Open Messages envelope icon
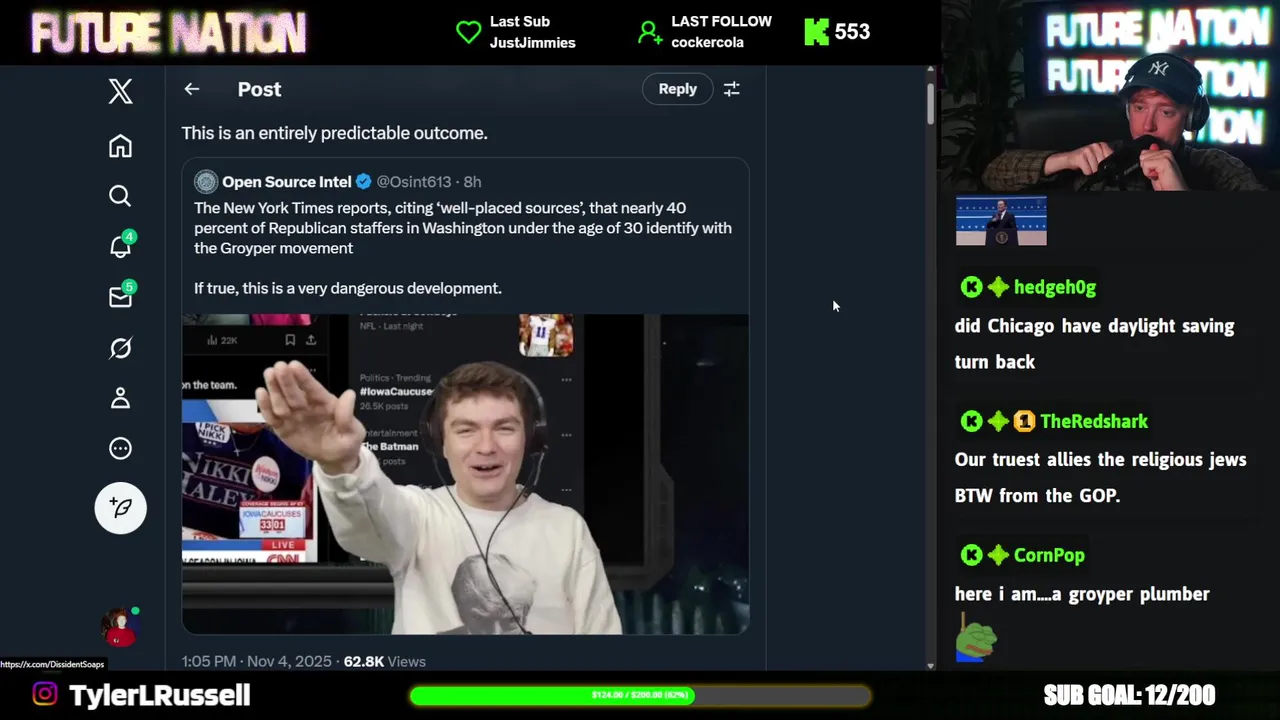Viewport: 1280px width, 720px height. (121, 296)
